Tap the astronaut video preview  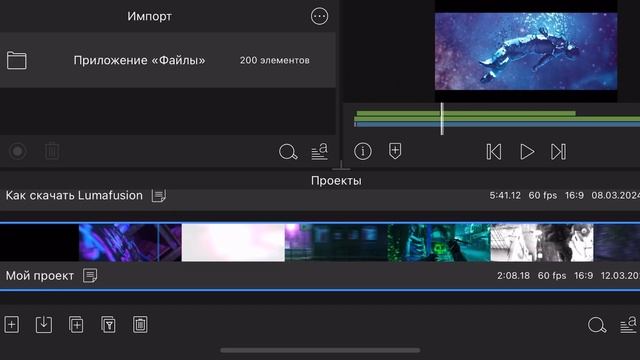[526, 51]
